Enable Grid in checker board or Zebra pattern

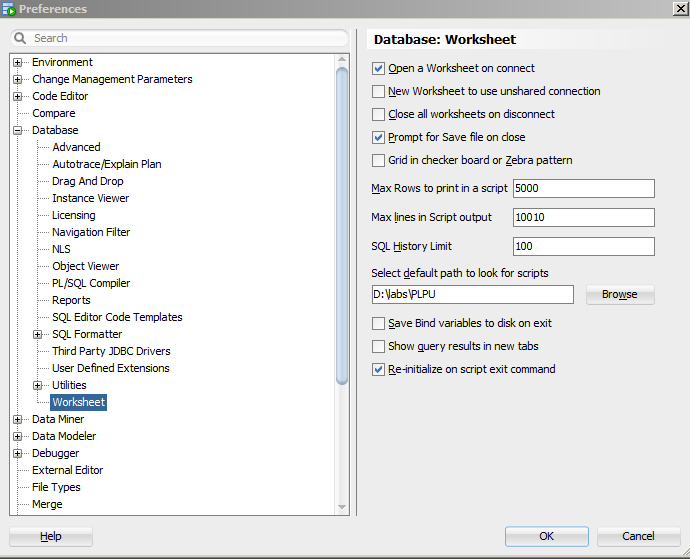378,160
